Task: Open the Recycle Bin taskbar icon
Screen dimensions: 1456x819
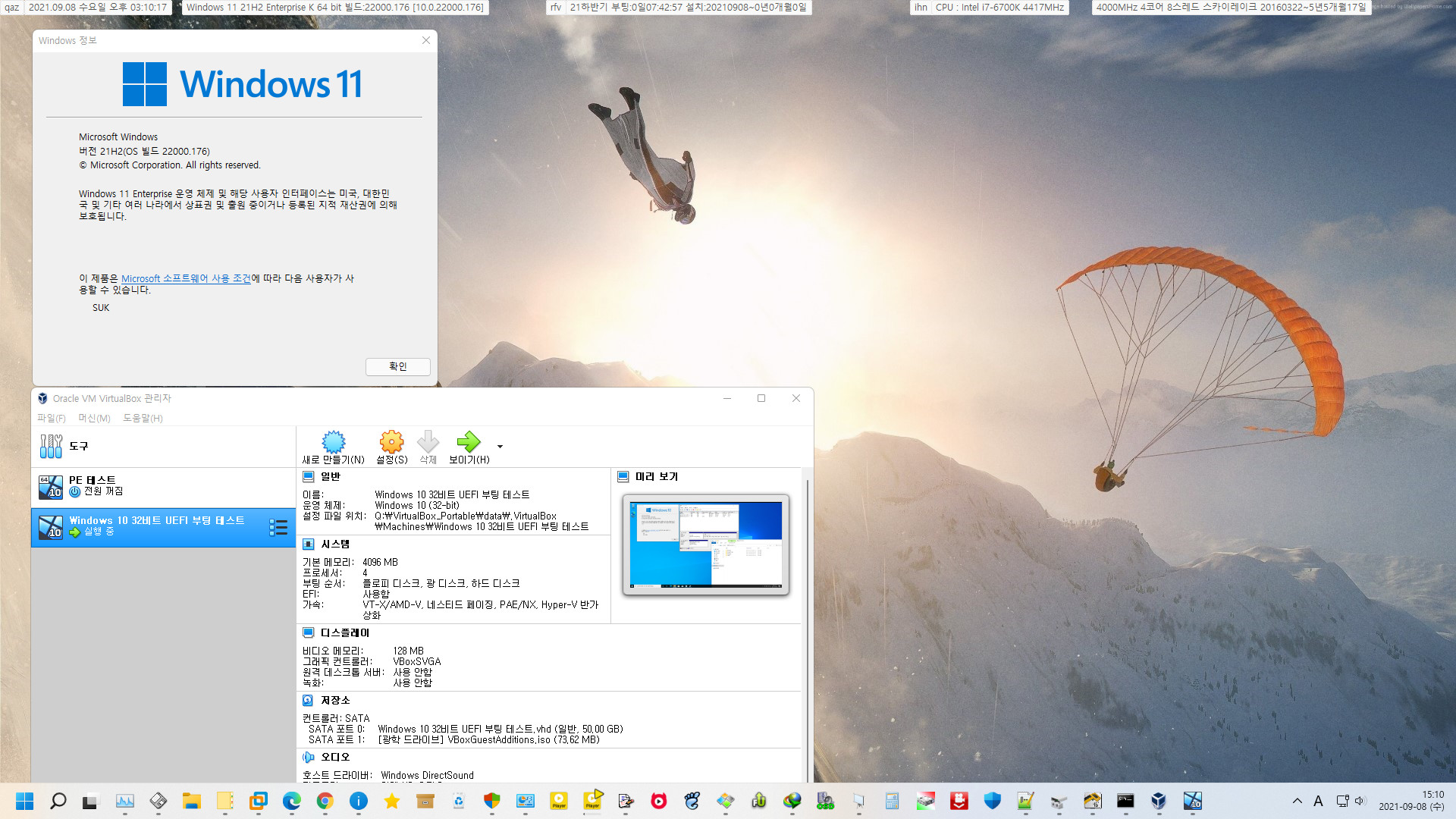Action: [458, 801]
